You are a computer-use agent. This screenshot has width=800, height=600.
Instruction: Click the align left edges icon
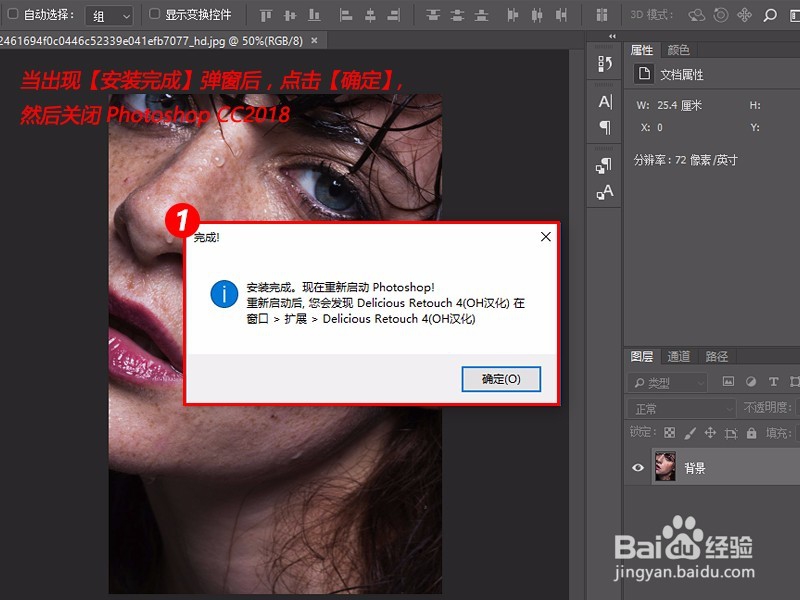[x=346, y=16]
